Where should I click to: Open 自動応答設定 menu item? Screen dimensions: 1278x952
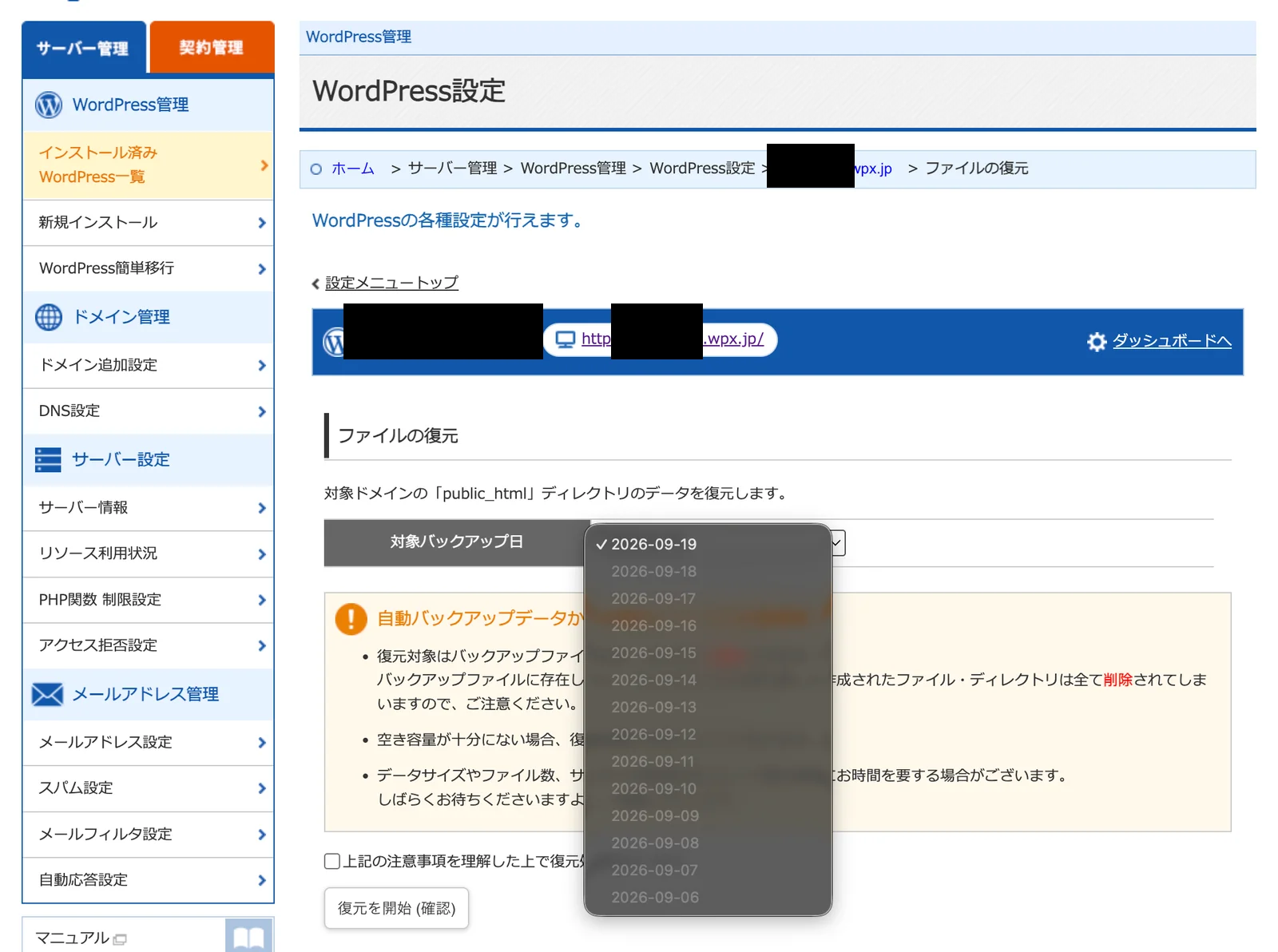(149, 880)
